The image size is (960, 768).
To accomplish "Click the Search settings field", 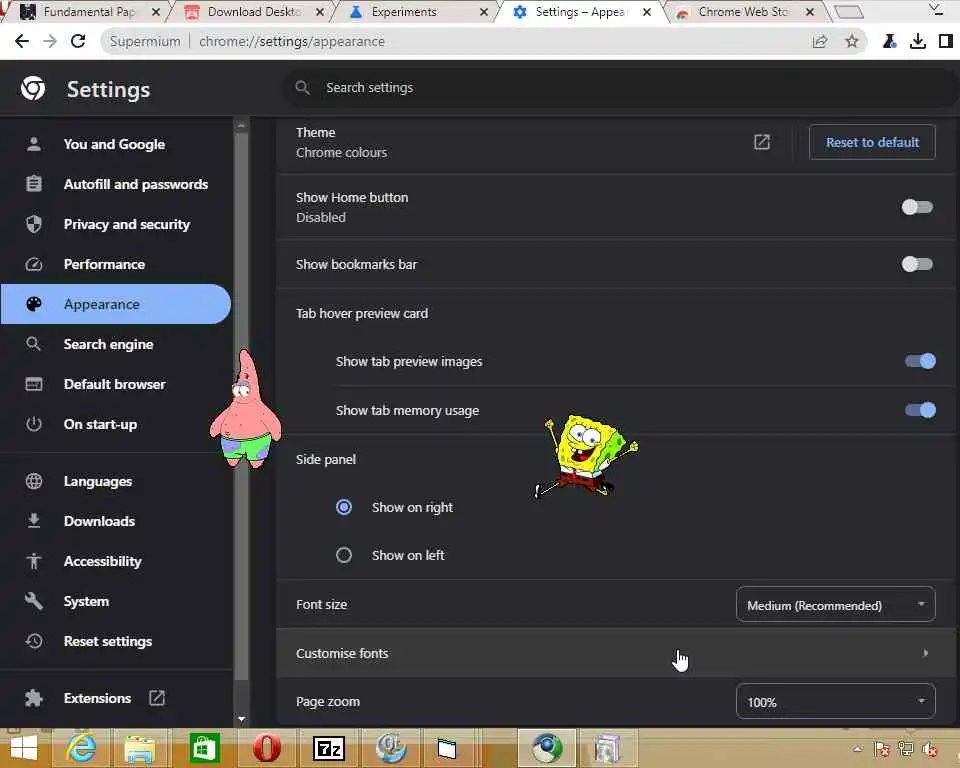I will click(x=618, y=88).
